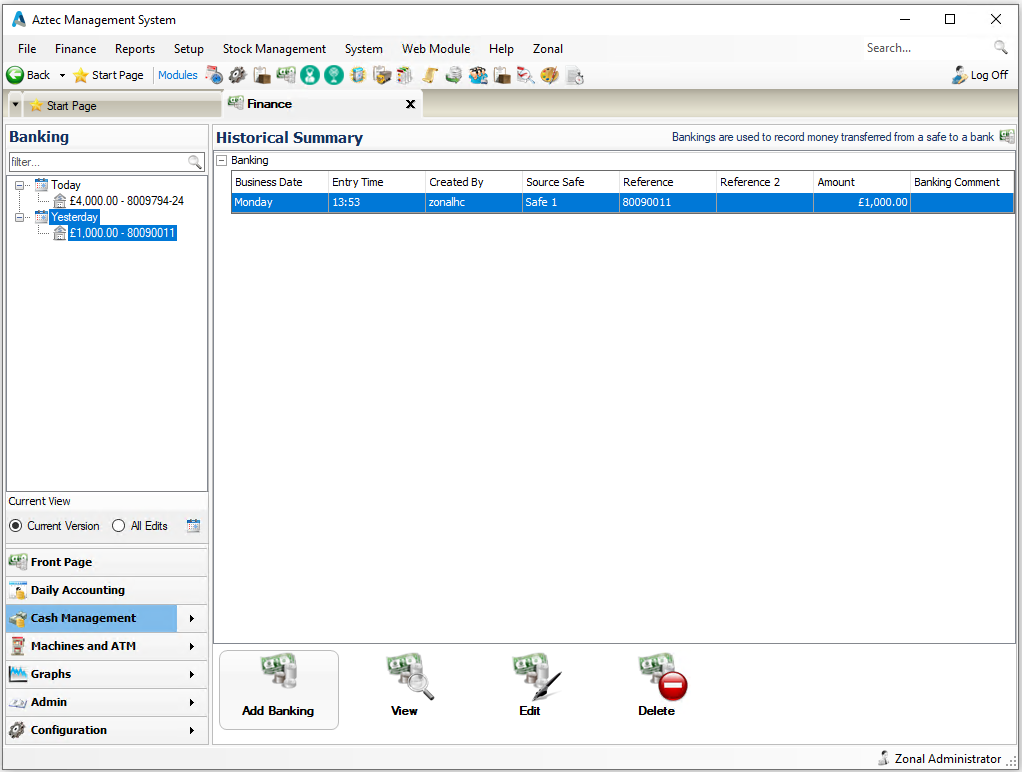The height and width of the screenshot is (772, 1022).
Task: Collapse the Today tree node
Action: pyautogui.click(x=20, y=185)
